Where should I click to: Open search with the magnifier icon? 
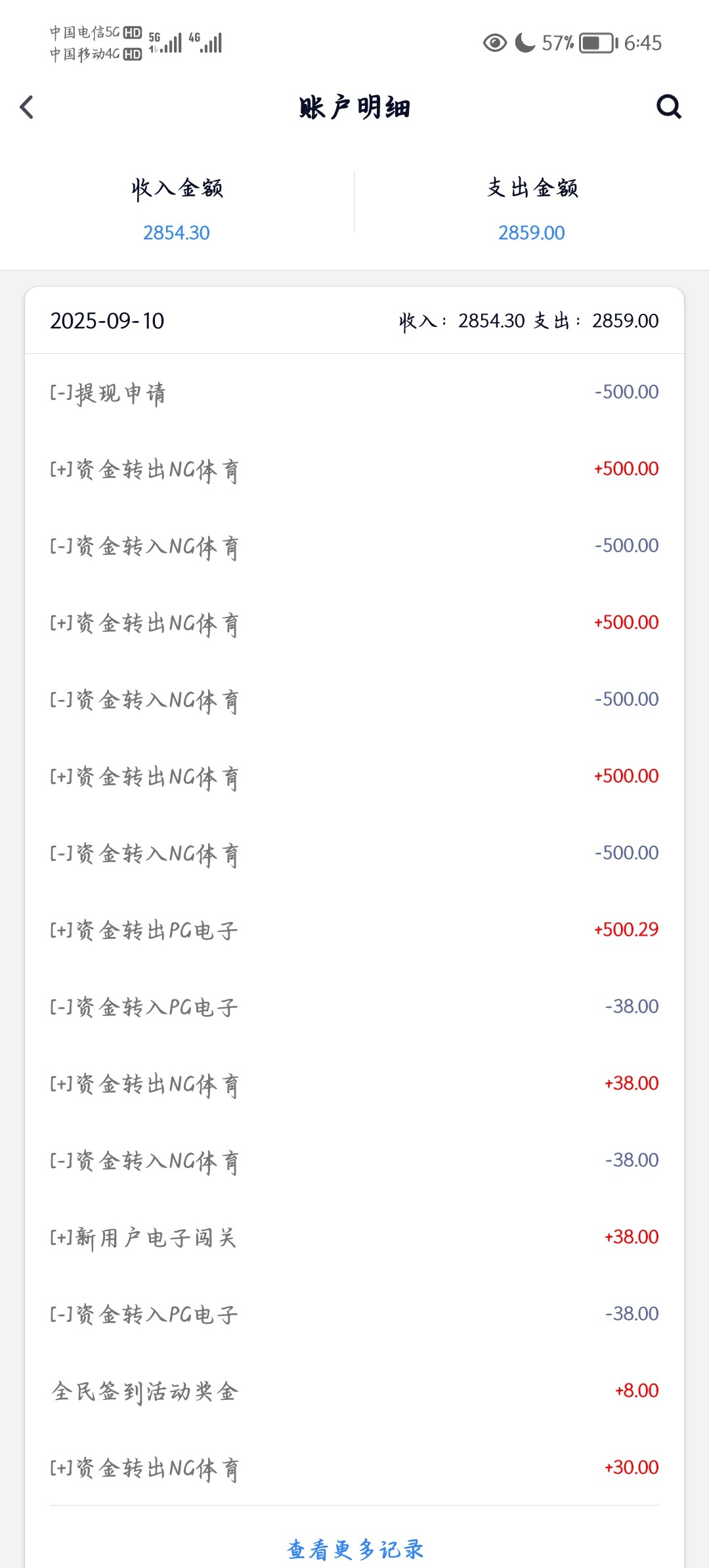668,106
